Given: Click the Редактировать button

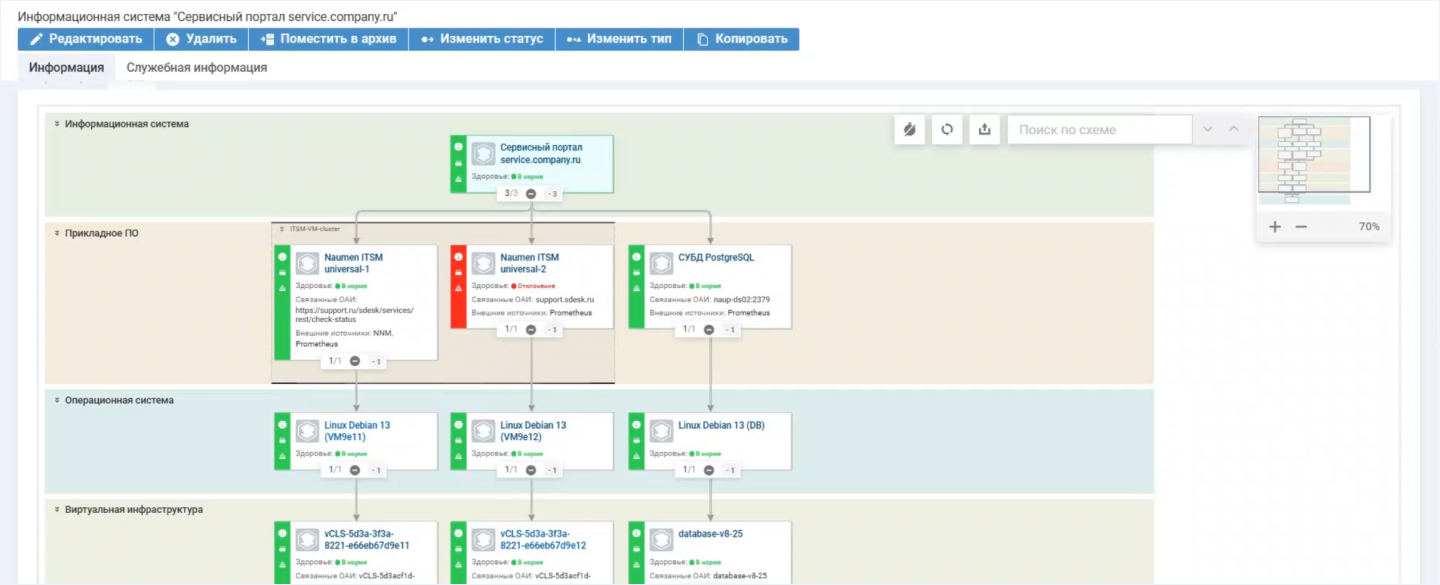Looking at the screenshot, I should click(x=85, y=39).
